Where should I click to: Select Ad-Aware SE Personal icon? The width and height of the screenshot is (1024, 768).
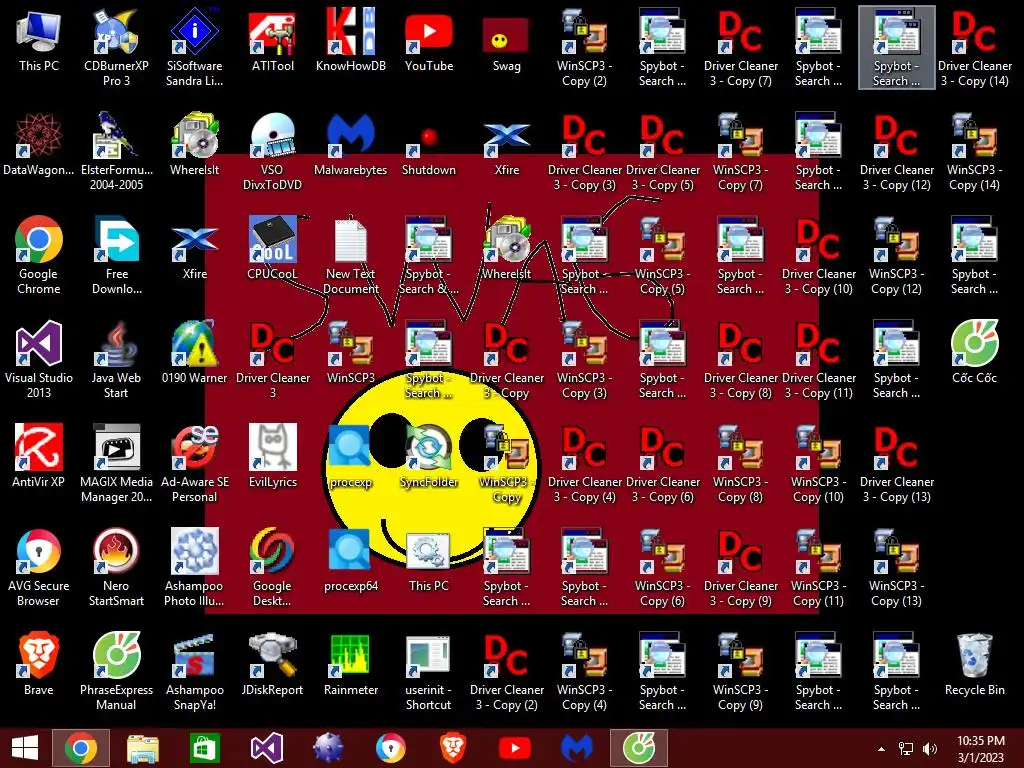[195, 463]
